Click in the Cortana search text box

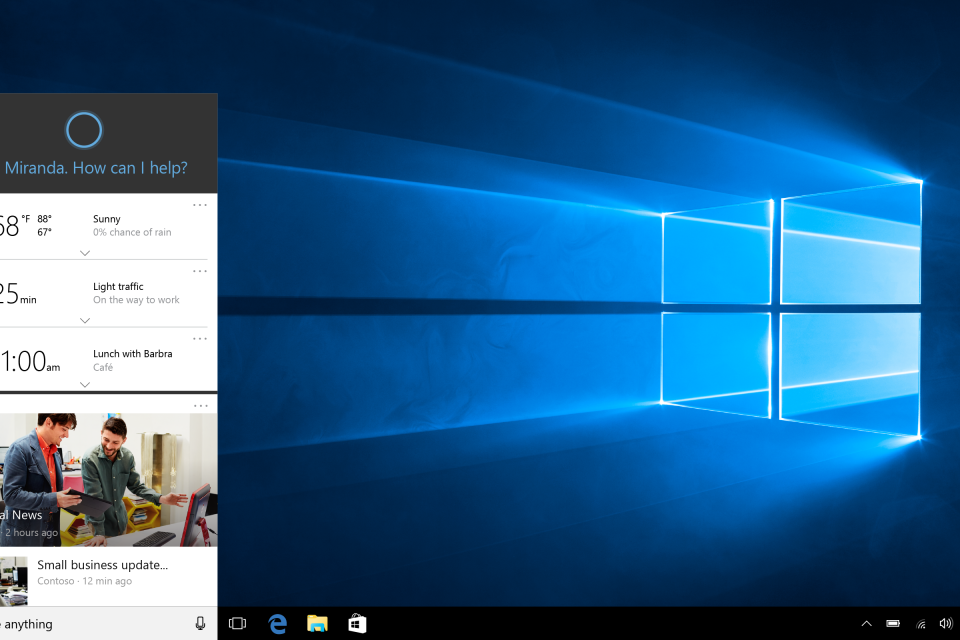pos(90,624)
